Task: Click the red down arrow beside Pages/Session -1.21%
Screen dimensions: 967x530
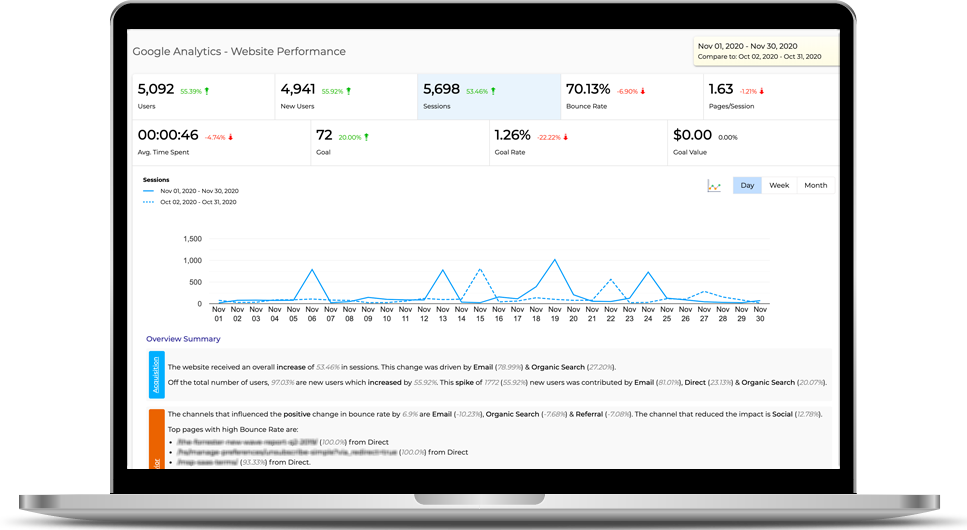Action: click(x=762, y=91)
